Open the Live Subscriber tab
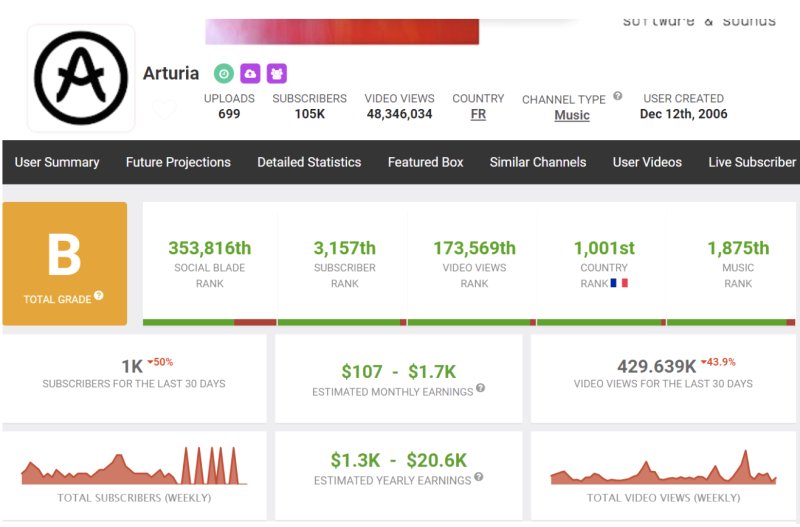Image resolution: width=800 pixels, height=527 pixels. pos(752,162)
